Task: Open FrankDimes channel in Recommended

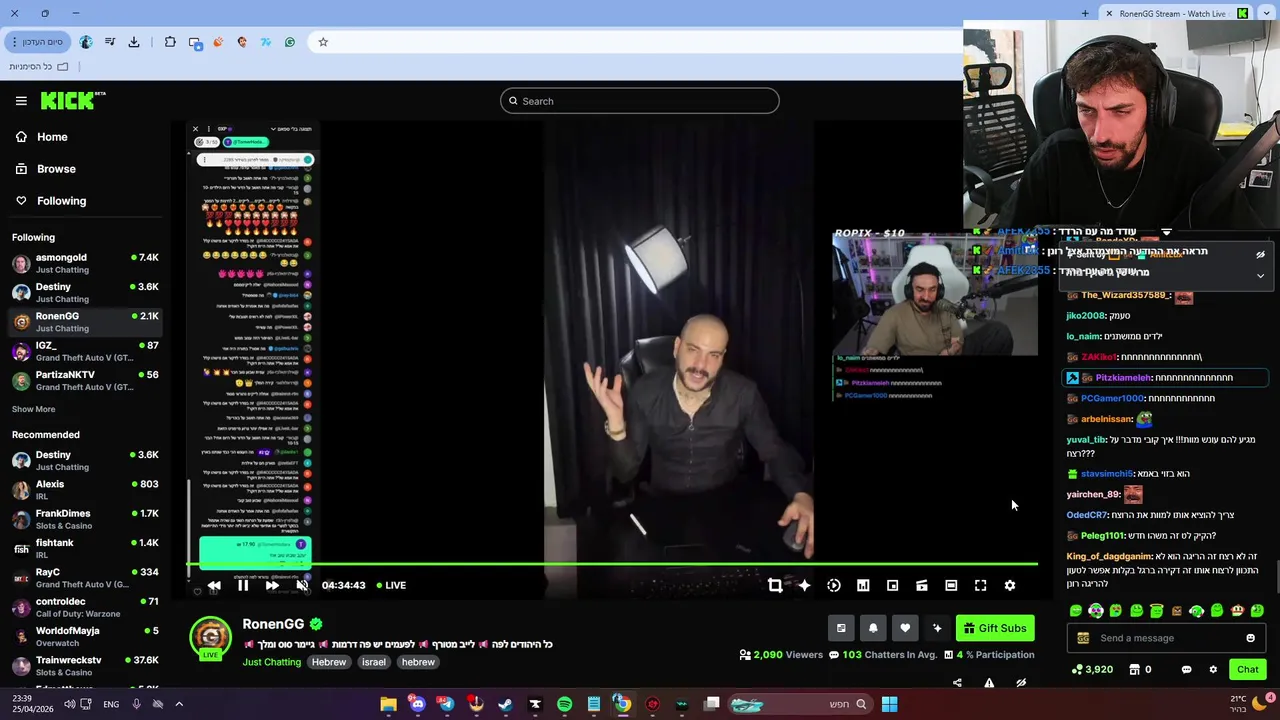Action: point(85,519)
